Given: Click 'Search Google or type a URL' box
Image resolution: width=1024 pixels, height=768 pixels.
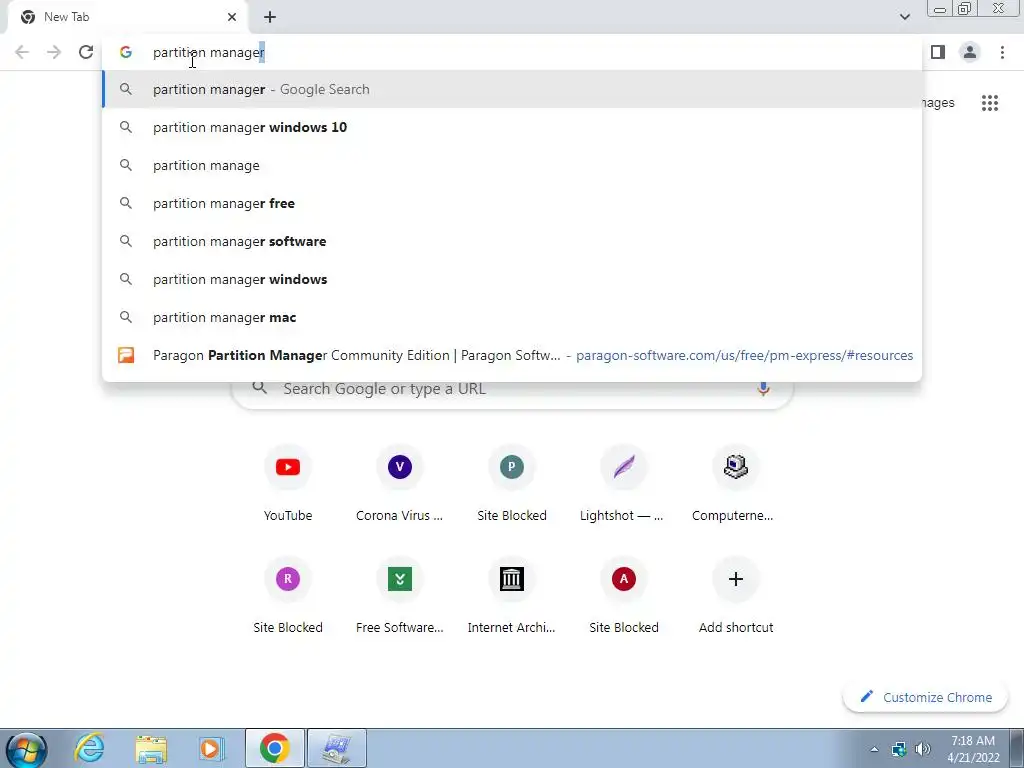Looking at the screenshot, I should tap(512, 391).
